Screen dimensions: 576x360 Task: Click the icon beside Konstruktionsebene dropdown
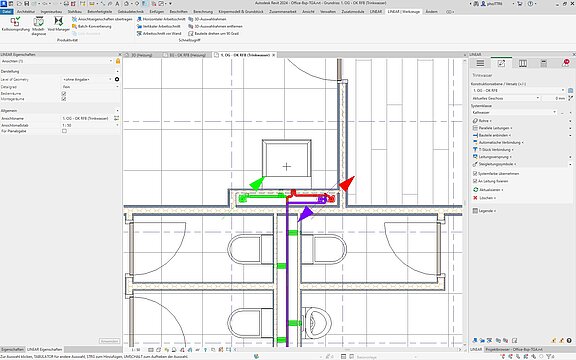570,90
